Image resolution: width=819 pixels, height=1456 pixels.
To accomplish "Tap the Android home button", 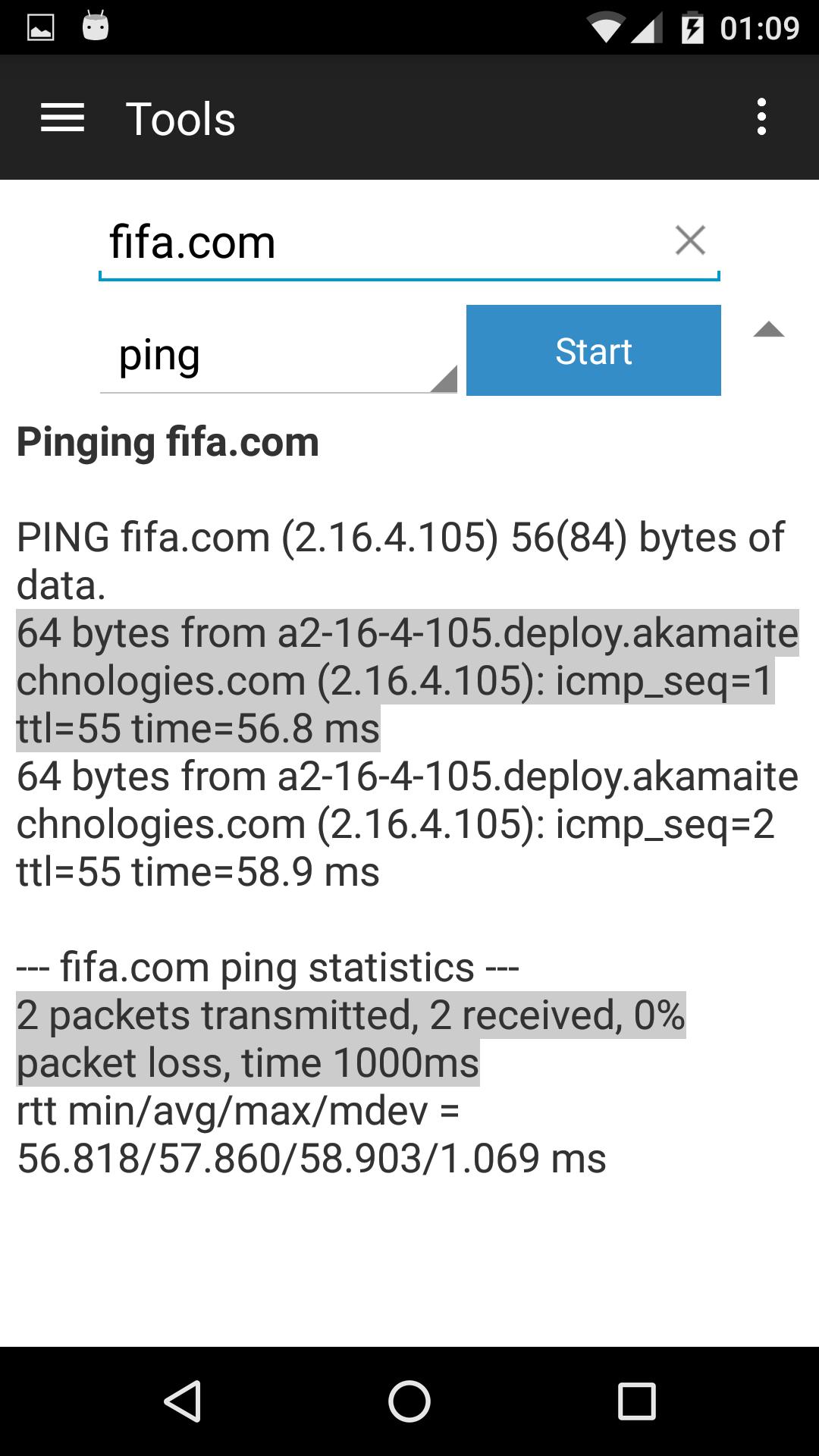I will point(409,1401).
